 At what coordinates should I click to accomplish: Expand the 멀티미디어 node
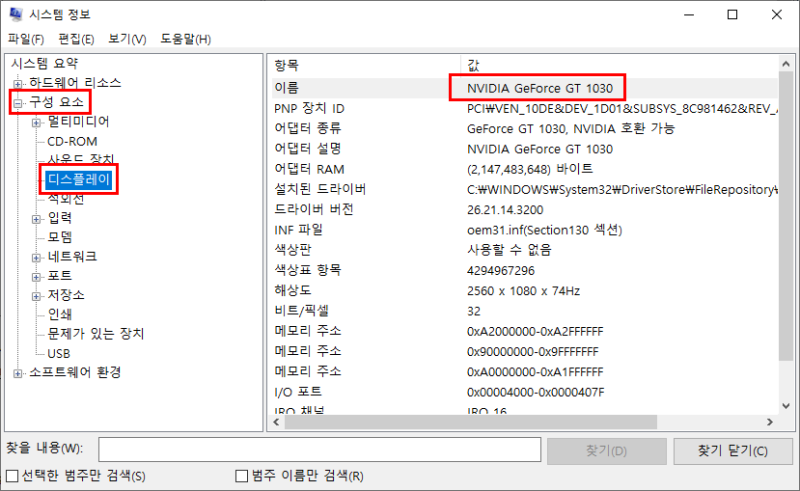tap(36, 122)
